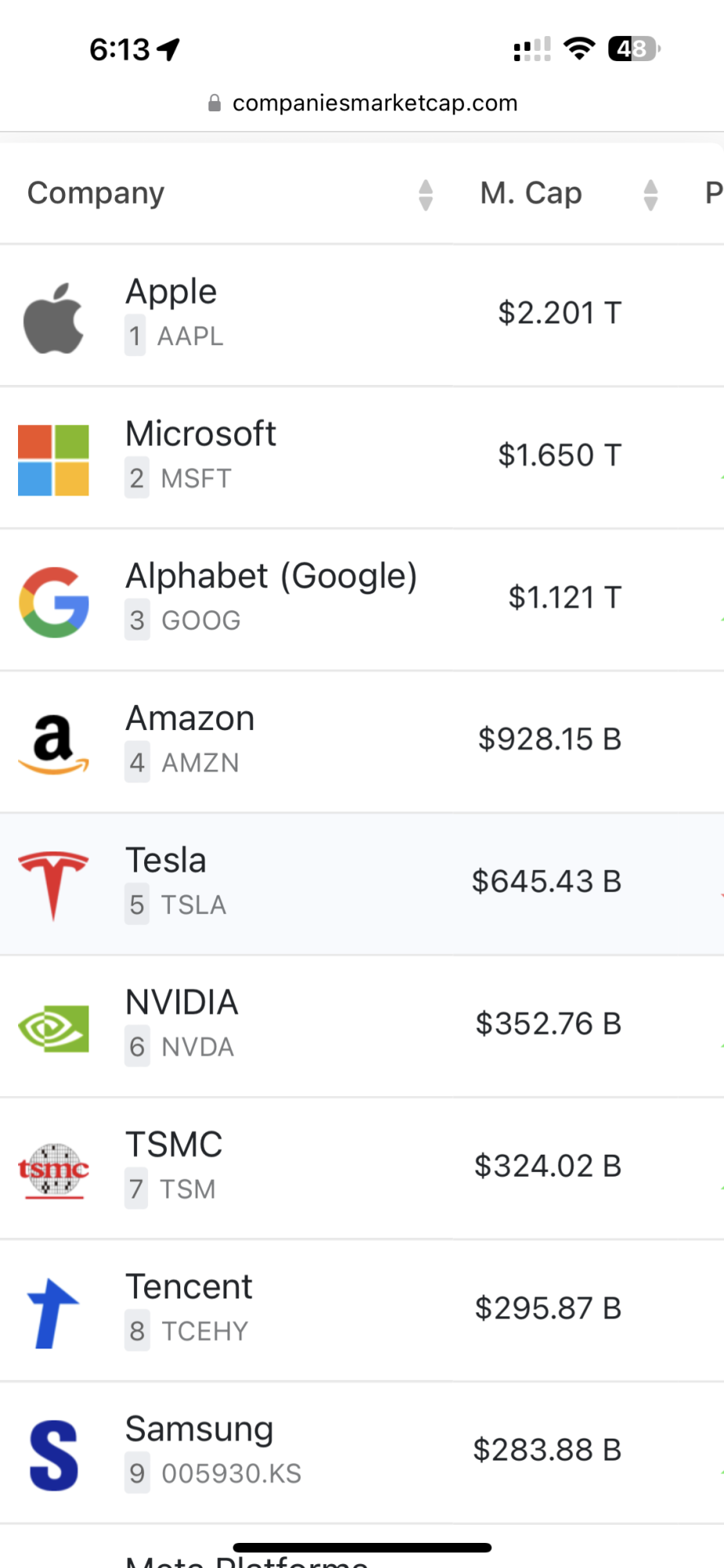Image resolution: width=724 pixels, height=1568 pixels.
Task: Click the M. Cap column header
Action: 531,194
